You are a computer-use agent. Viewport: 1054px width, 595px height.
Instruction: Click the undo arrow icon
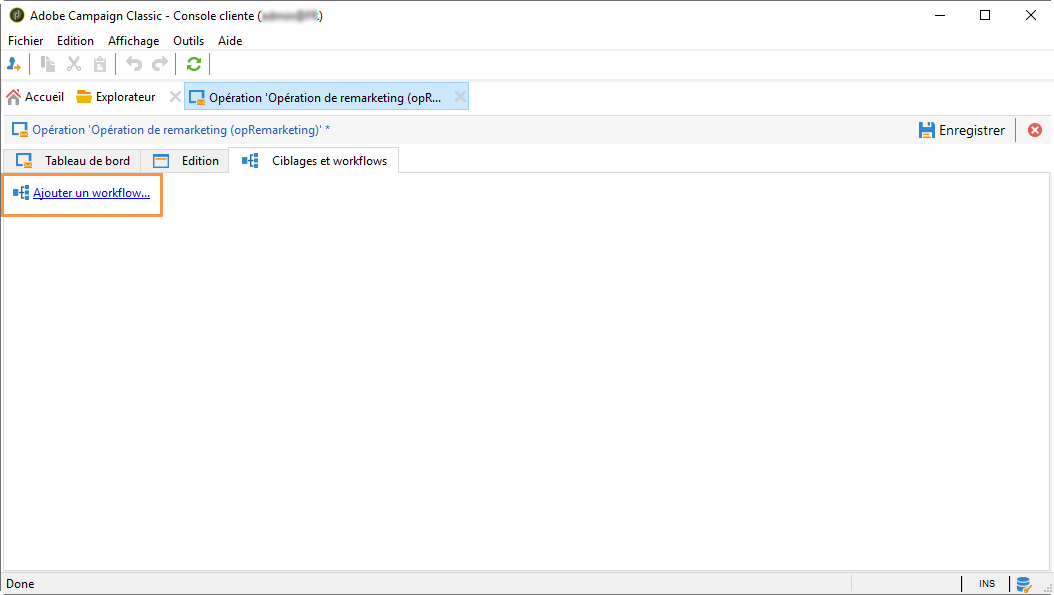tap(134, 64)
